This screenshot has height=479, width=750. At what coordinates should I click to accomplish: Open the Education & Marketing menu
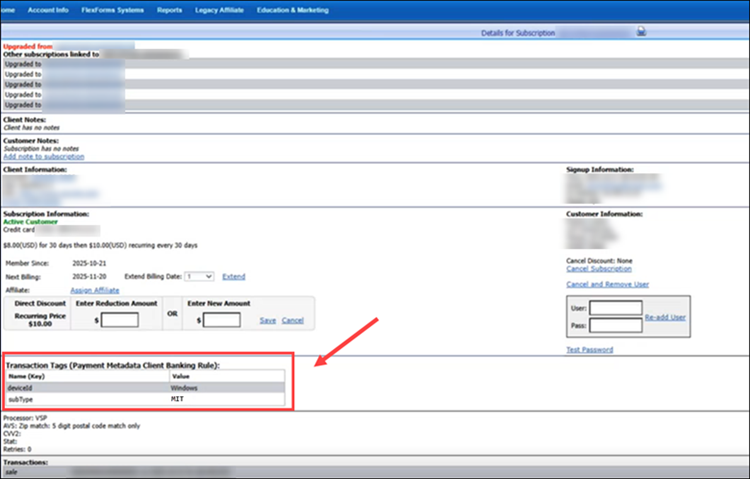click(293, 10)
